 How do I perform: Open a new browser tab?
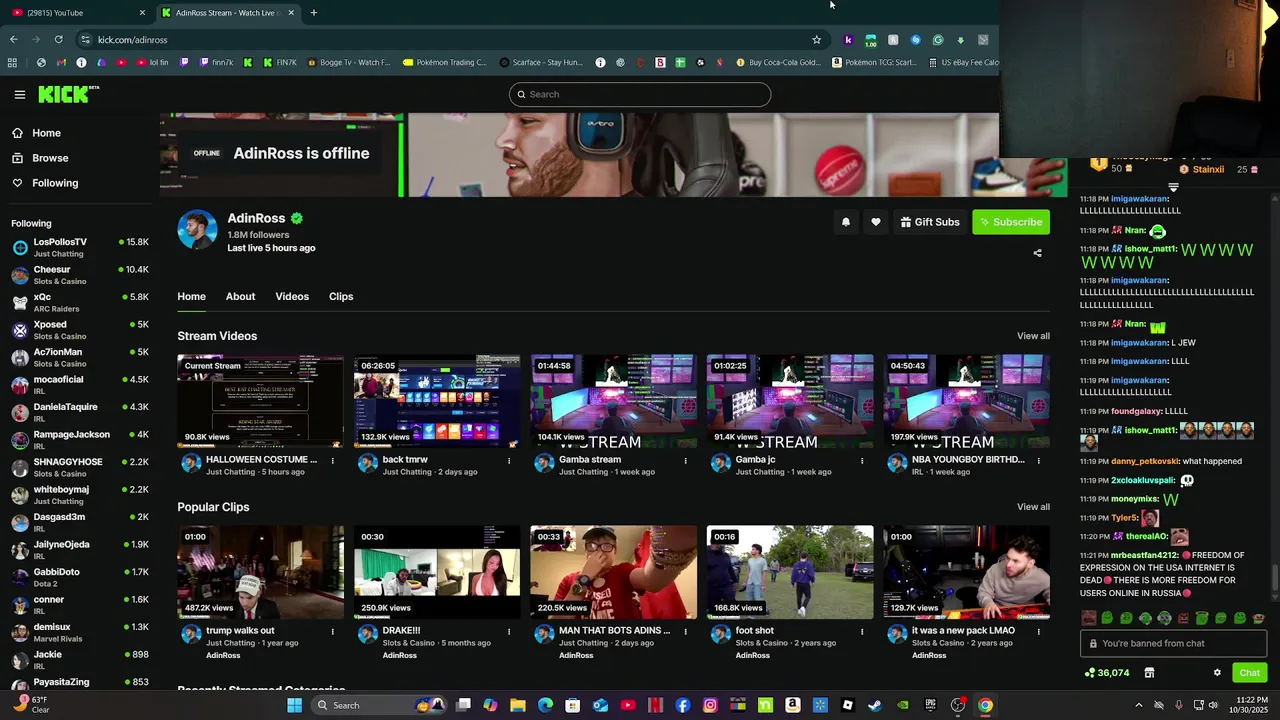tap(314, 13)
